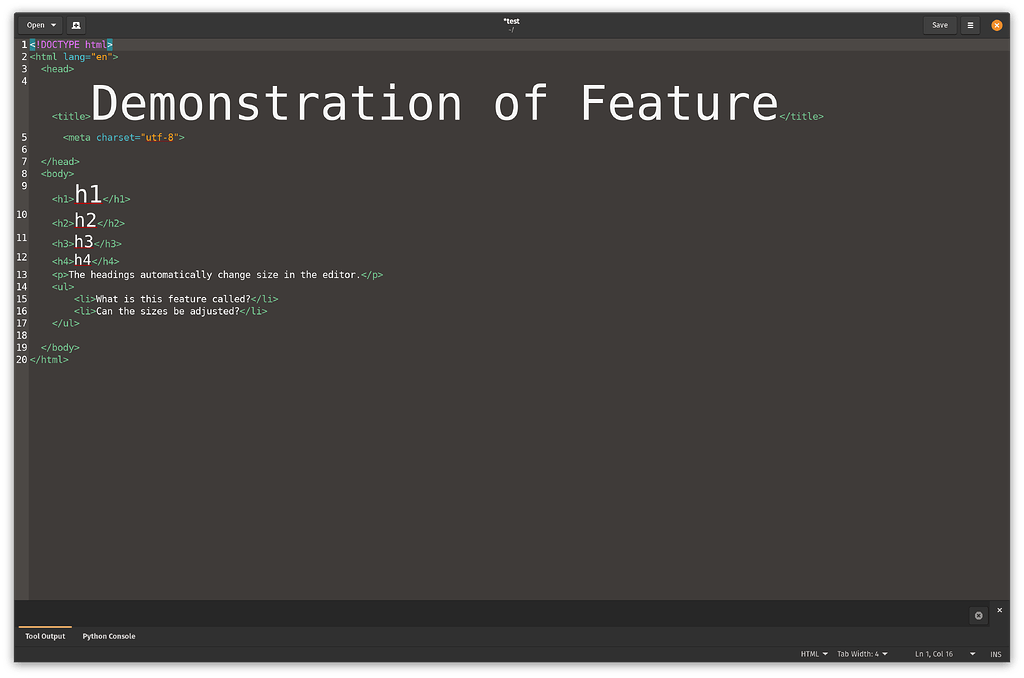
Task: Click the DOCTYPE declaration on line 1
Action: click(x=70, y=44)
